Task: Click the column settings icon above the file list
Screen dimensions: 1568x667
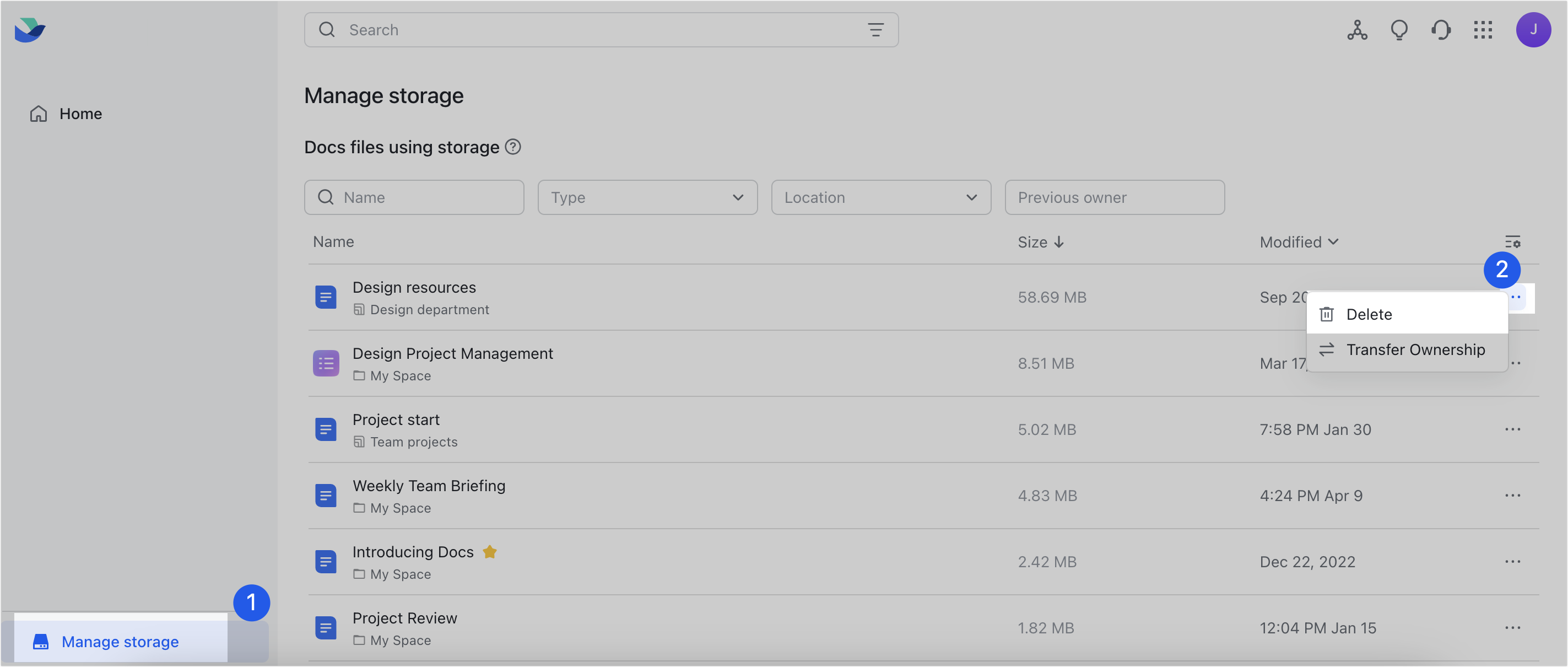Action: [x=1513, y=241]
